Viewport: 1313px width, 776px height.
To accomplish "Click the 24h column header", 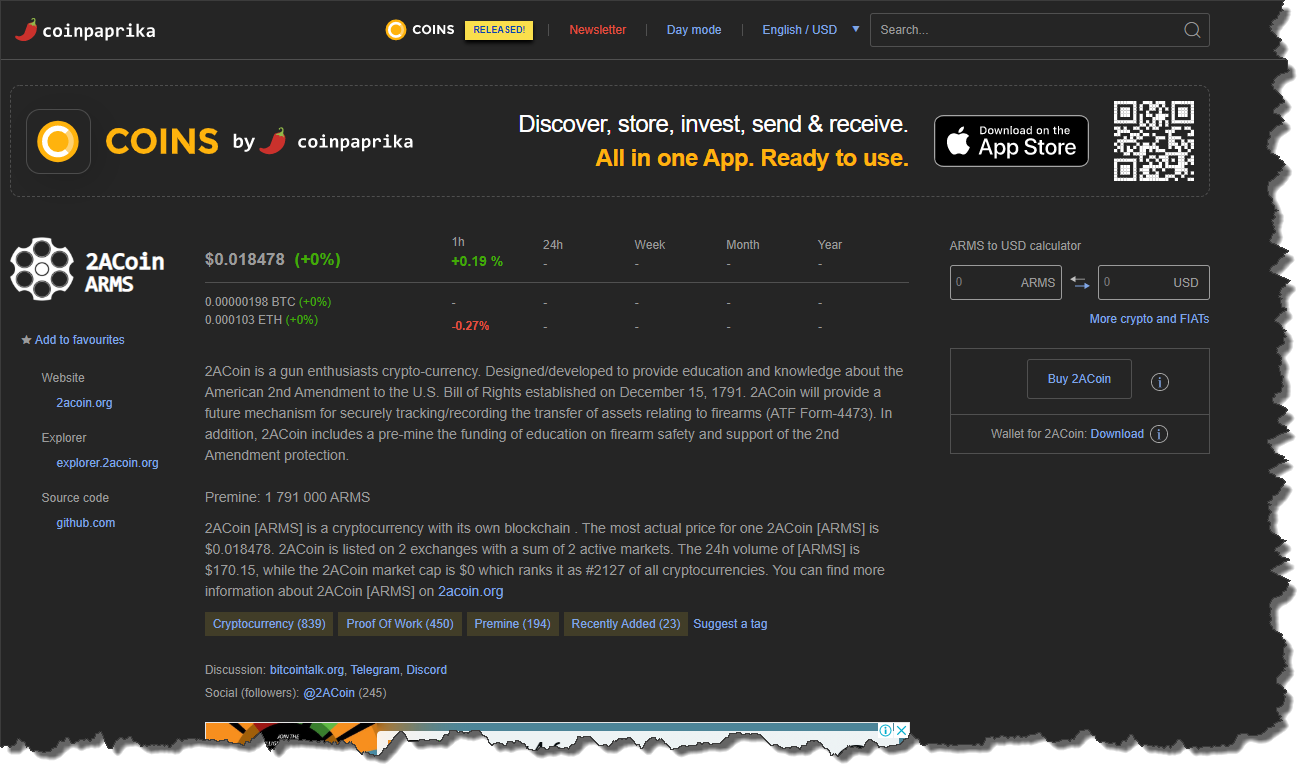I will (x=553, y=245).
